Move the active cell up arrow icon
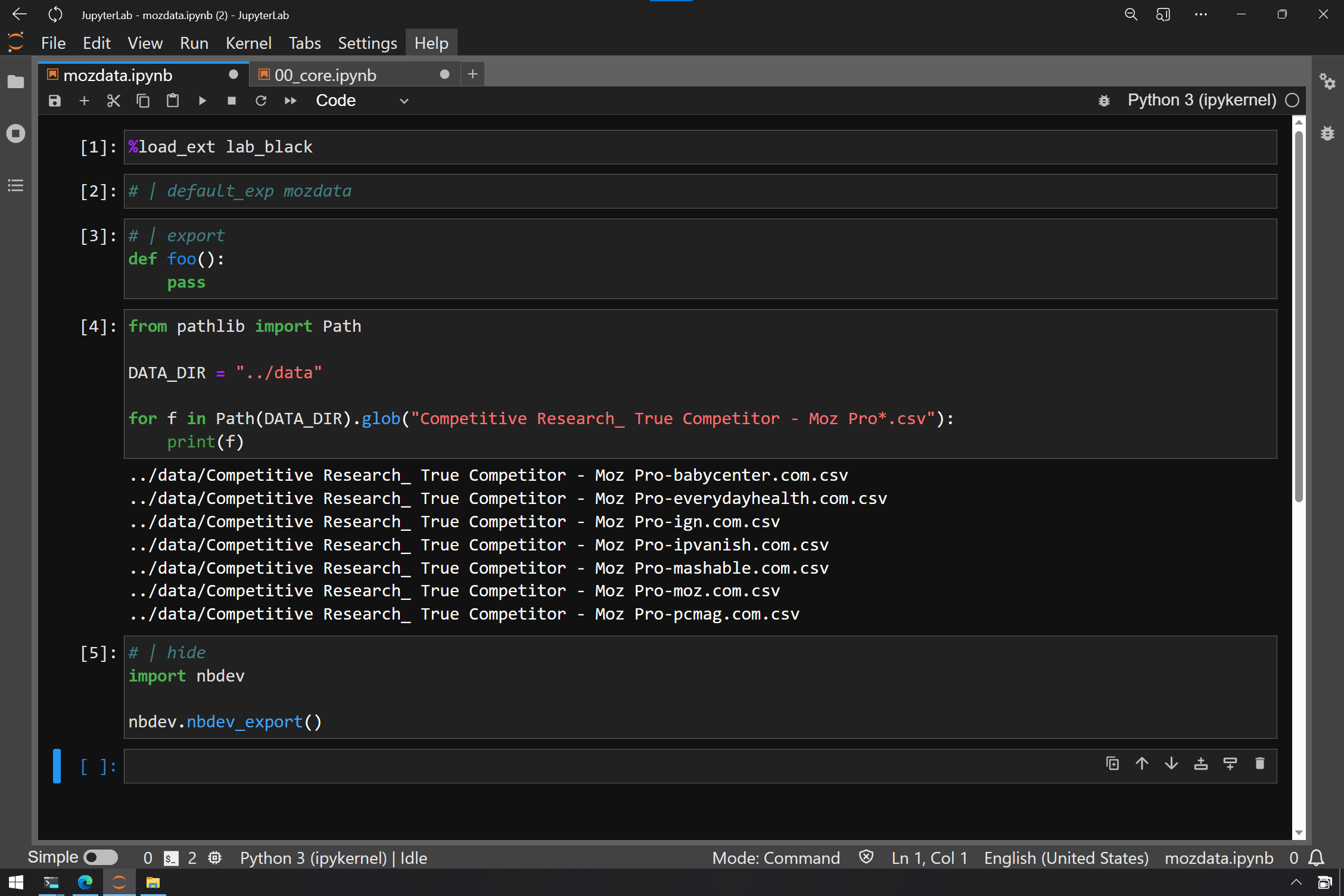The width and height of the screenshot is (1344, 896). (1142, 764)
